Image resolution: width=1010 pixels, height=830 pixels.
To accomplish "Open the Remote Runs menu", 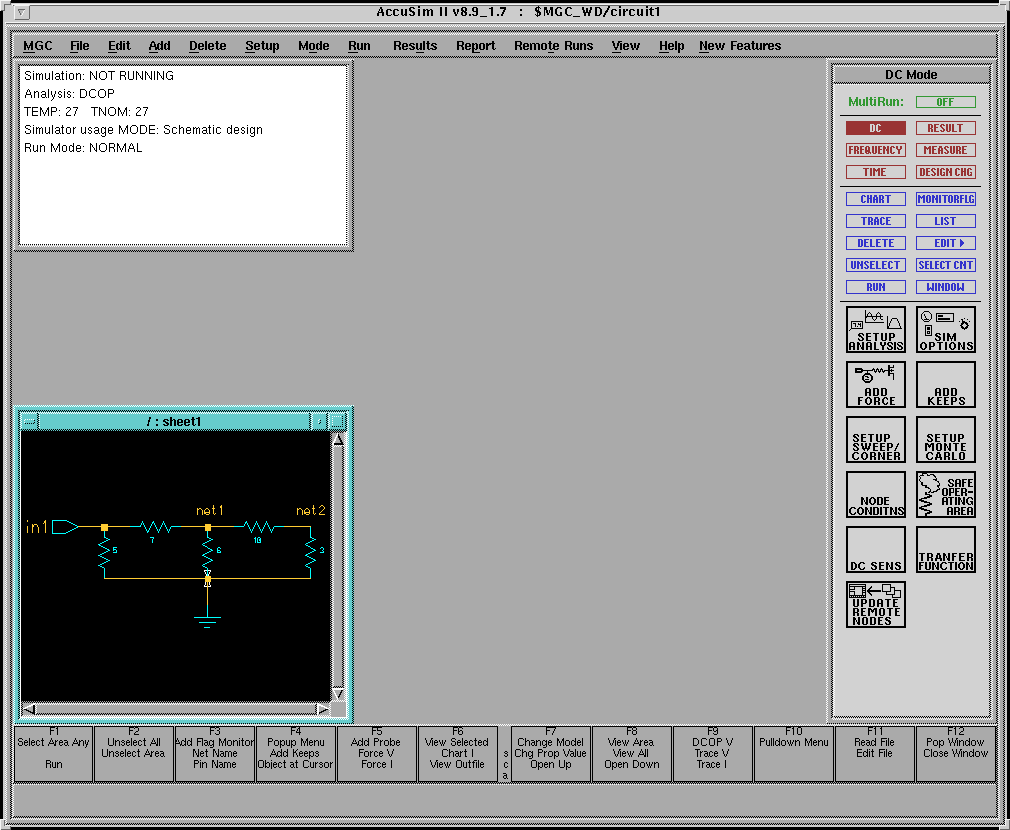I will coord(553,46).
